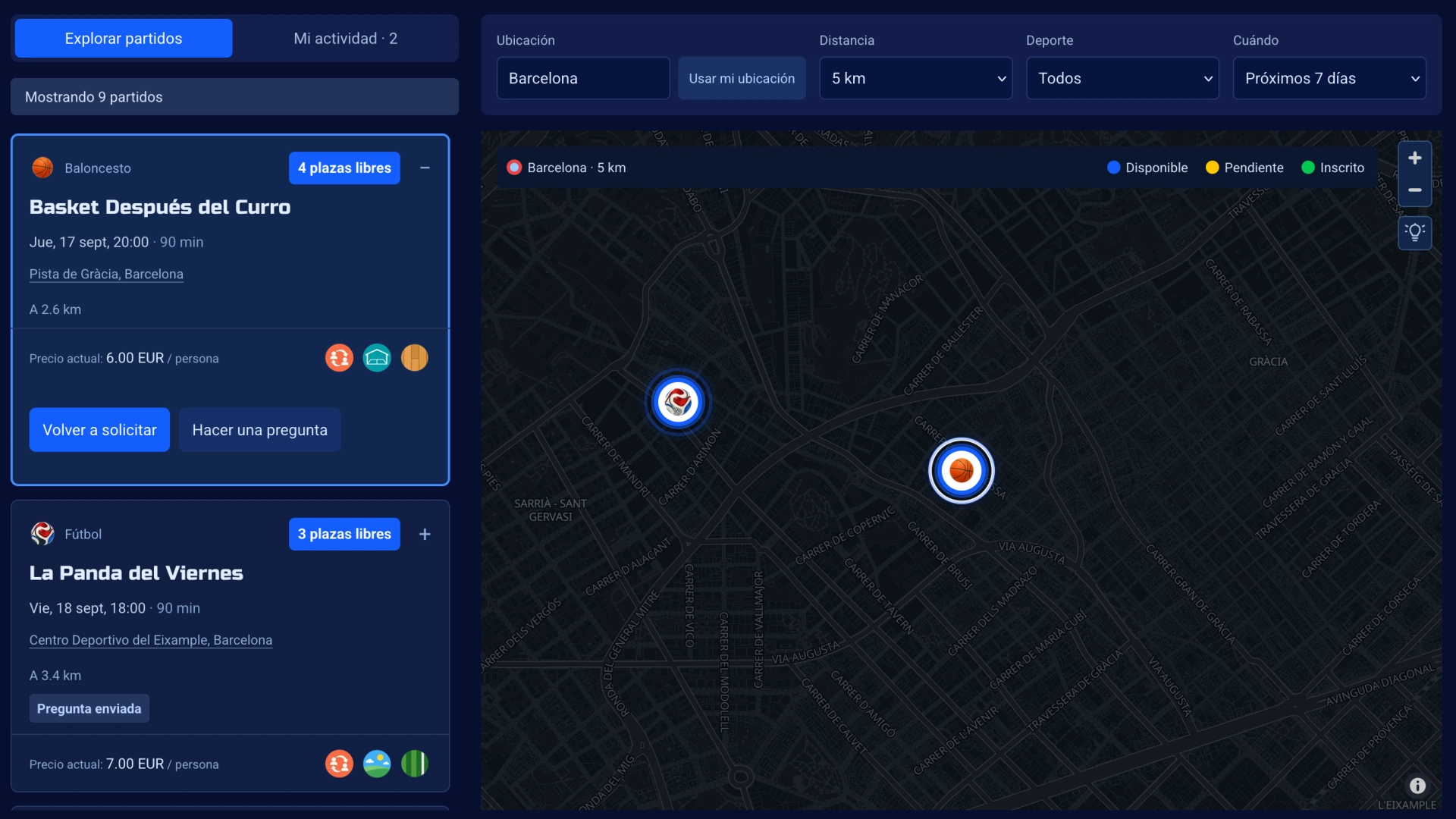
Task: Click the outdoor landscape icon in football card
Action: coord(377,764)
